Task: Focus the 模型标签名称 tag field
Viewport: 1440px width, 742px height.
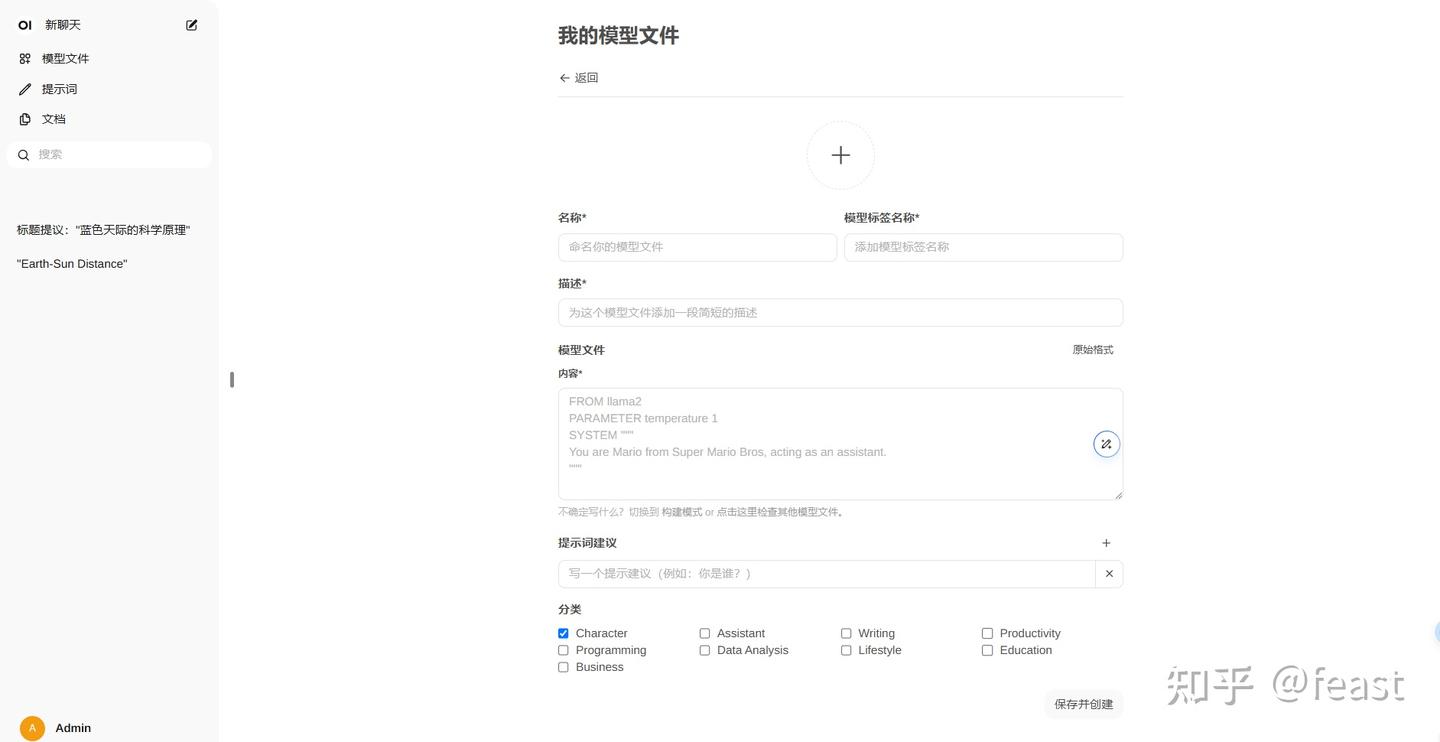Action: 983,247
